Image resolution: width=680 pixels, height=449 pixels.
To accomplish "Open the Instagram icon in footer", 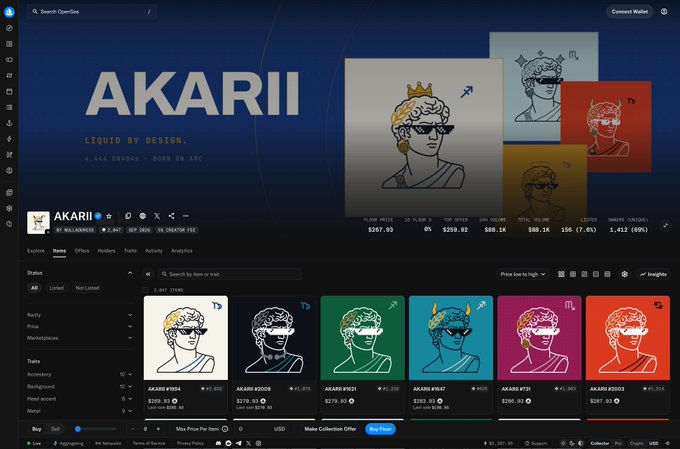I will (x=258, y=443).
